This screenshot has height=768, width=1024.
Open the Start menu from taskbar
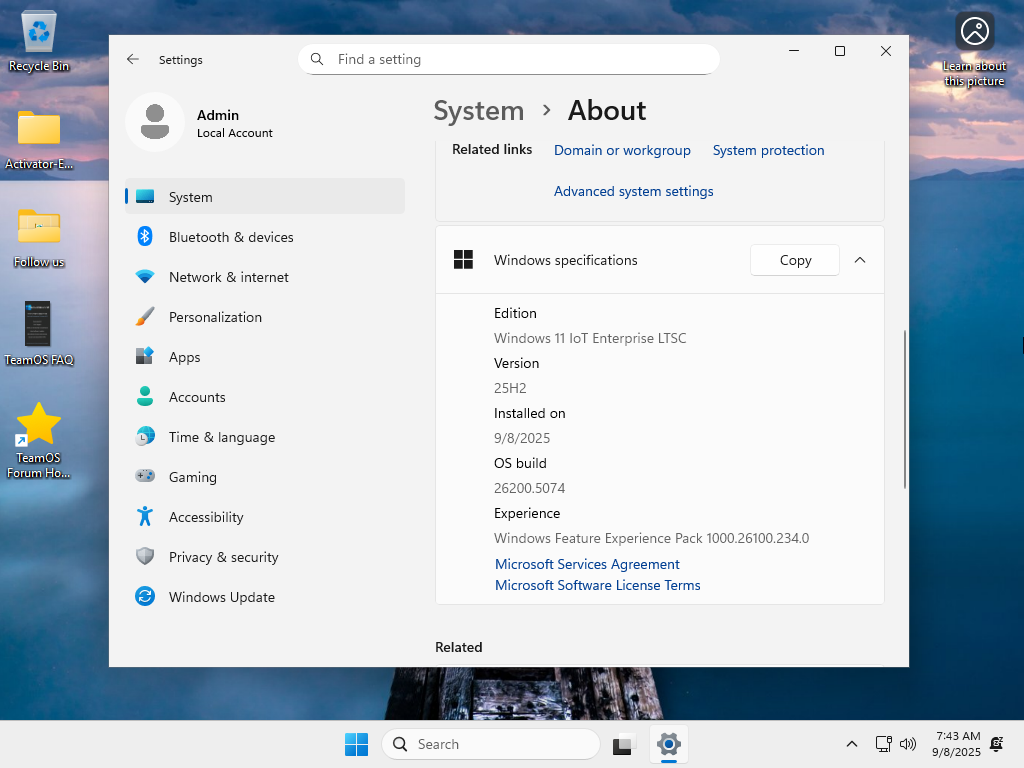pos(357,744)
